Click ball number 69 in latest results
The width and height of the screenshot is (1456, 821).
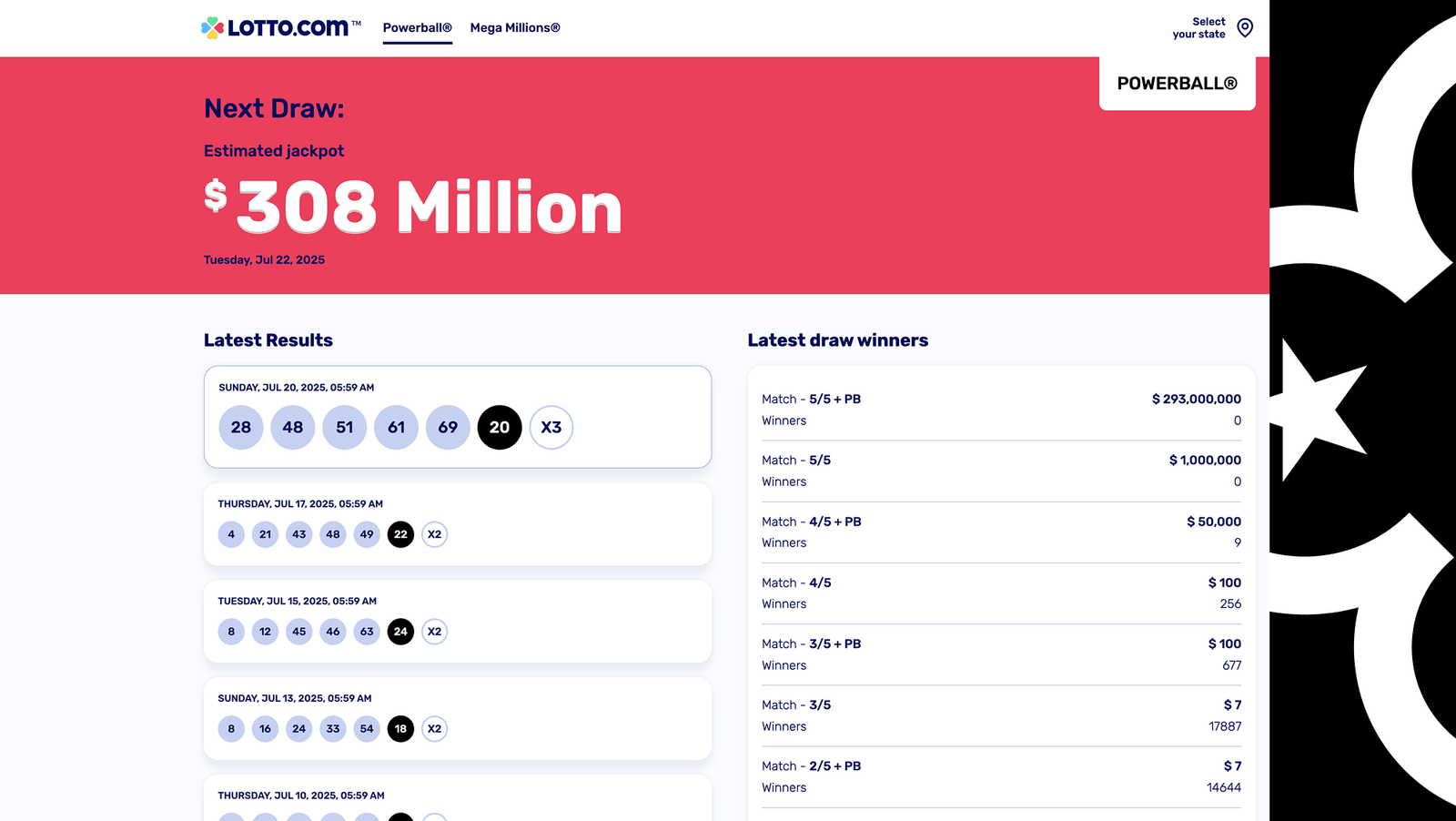[448, 427]
